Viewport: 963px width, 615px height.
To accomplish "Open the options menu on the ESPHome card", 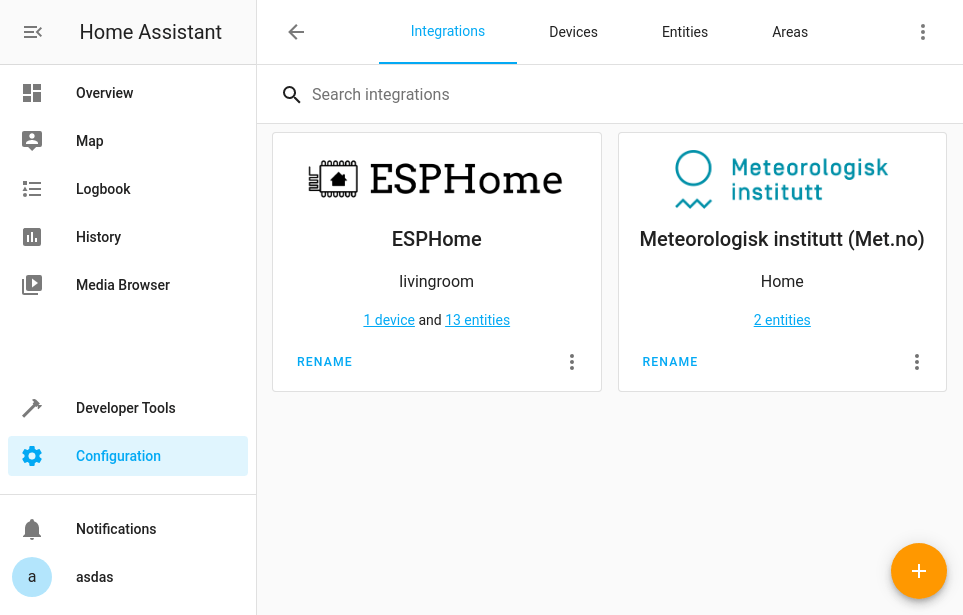I will tap(571, 362).
